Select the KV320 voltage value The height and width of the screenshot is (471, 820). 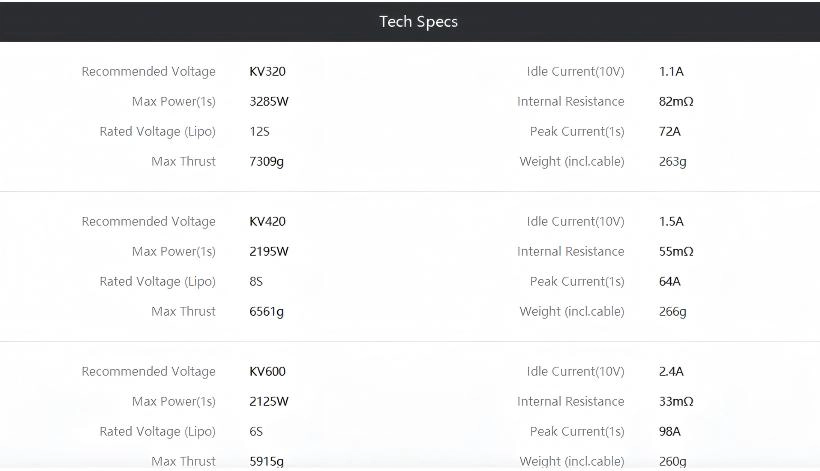tap(267, 72)
